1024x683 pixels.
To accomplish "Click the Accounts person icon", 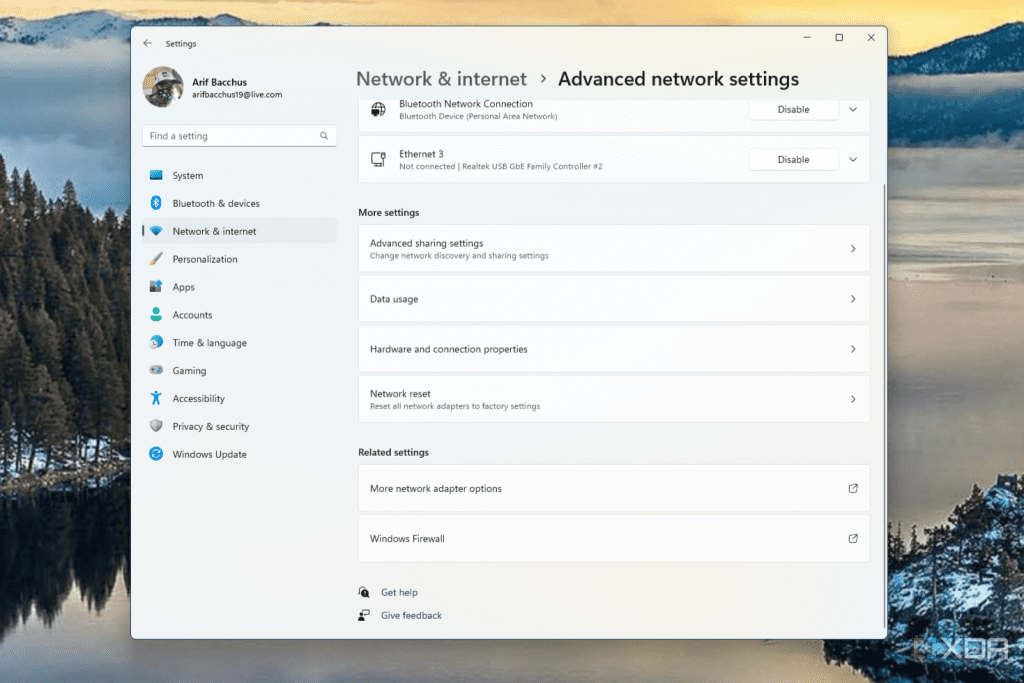I will point(156,315).
